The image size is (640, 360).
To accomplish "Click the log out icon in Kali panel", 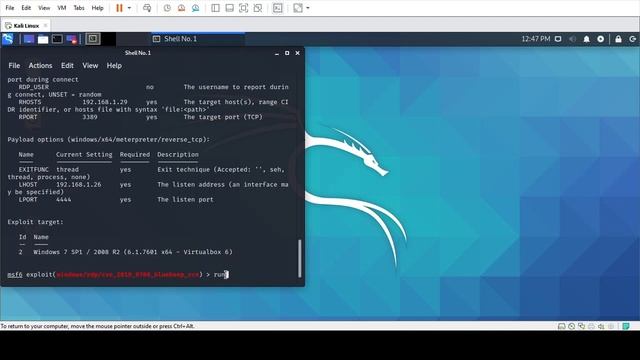I will pyautogui.click(x=633, y=39).
